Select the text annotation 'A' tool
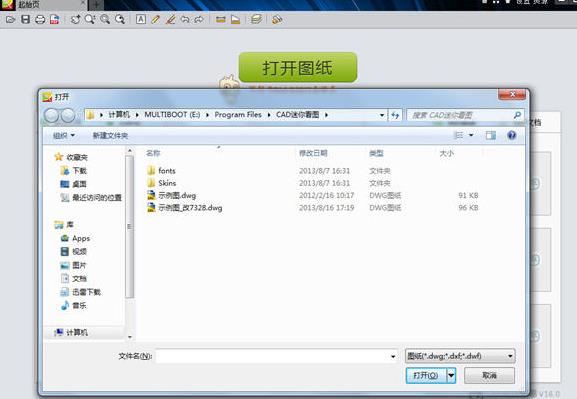This screenshot has height=399, width=577. (141, 19)
